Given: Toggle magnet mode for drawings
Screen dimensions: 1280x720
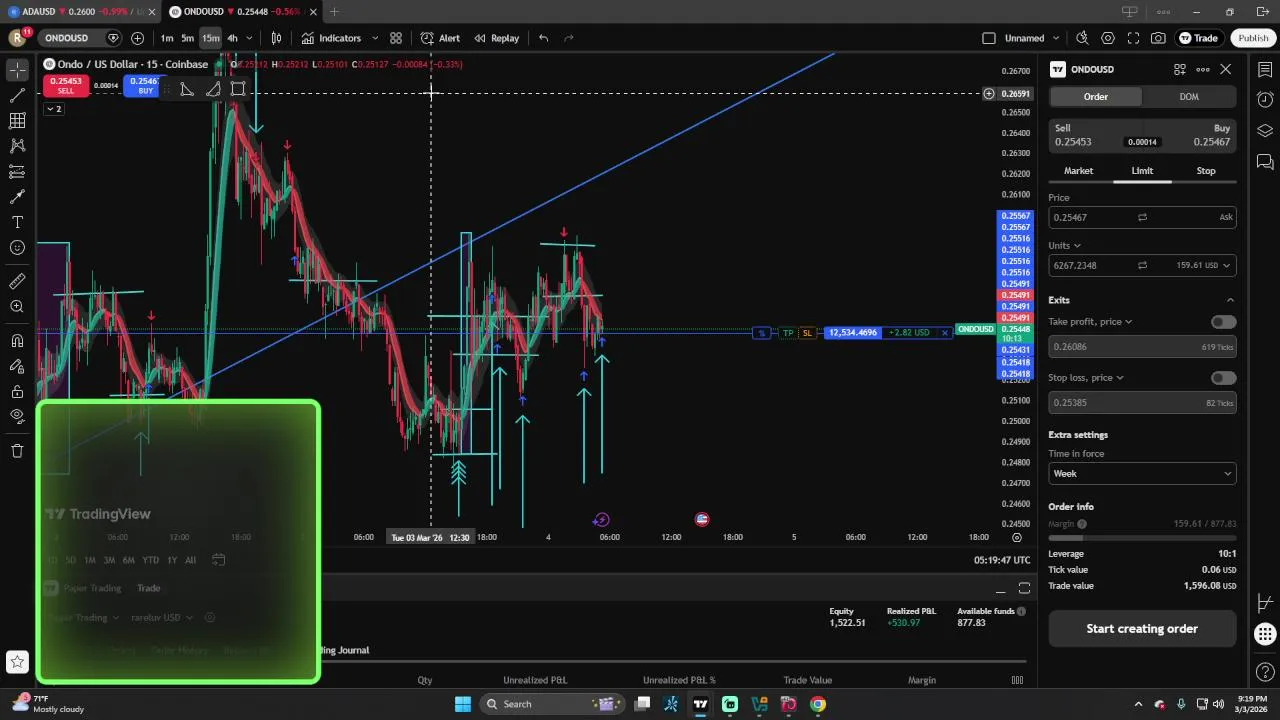Looking at the screenshot, I should pyautogui.click(x=17, y=341).
